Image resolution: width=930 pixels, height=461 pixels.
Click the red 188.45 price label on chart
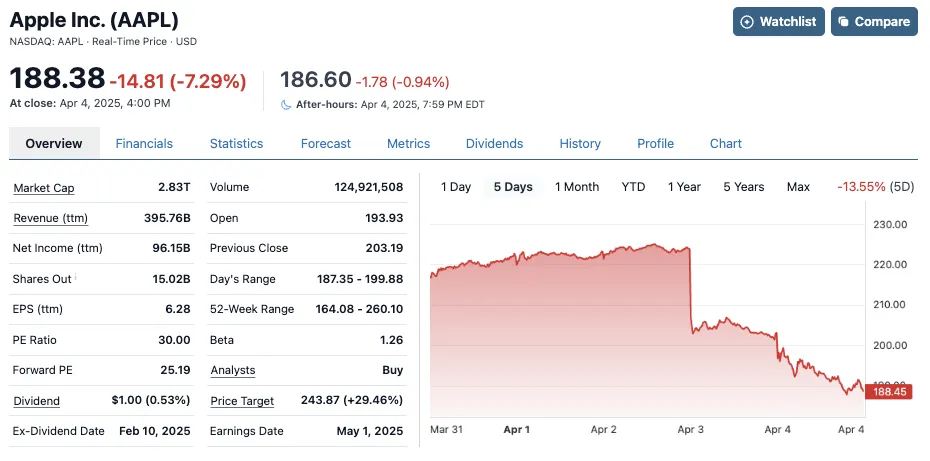tap(889, 392)
